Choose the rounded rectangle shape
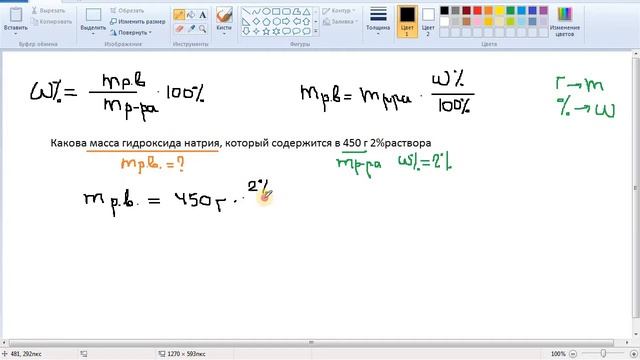The width and height of the screenshot is (640, 360). point(286,11)
